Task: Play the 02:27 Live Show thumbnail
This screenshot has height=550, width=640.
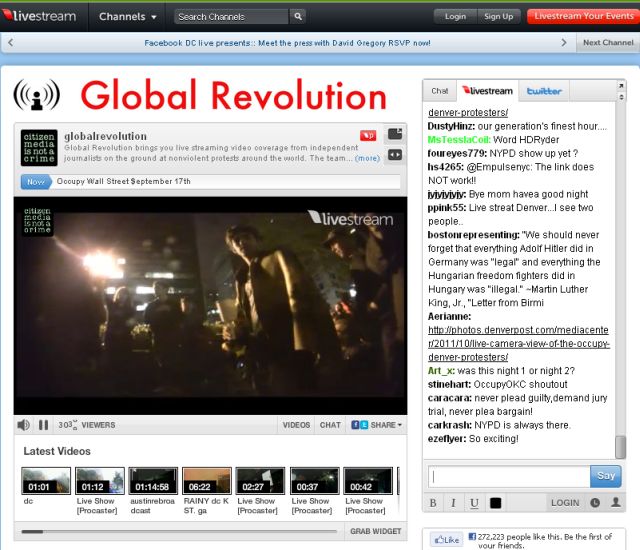Action: (260, 481)
